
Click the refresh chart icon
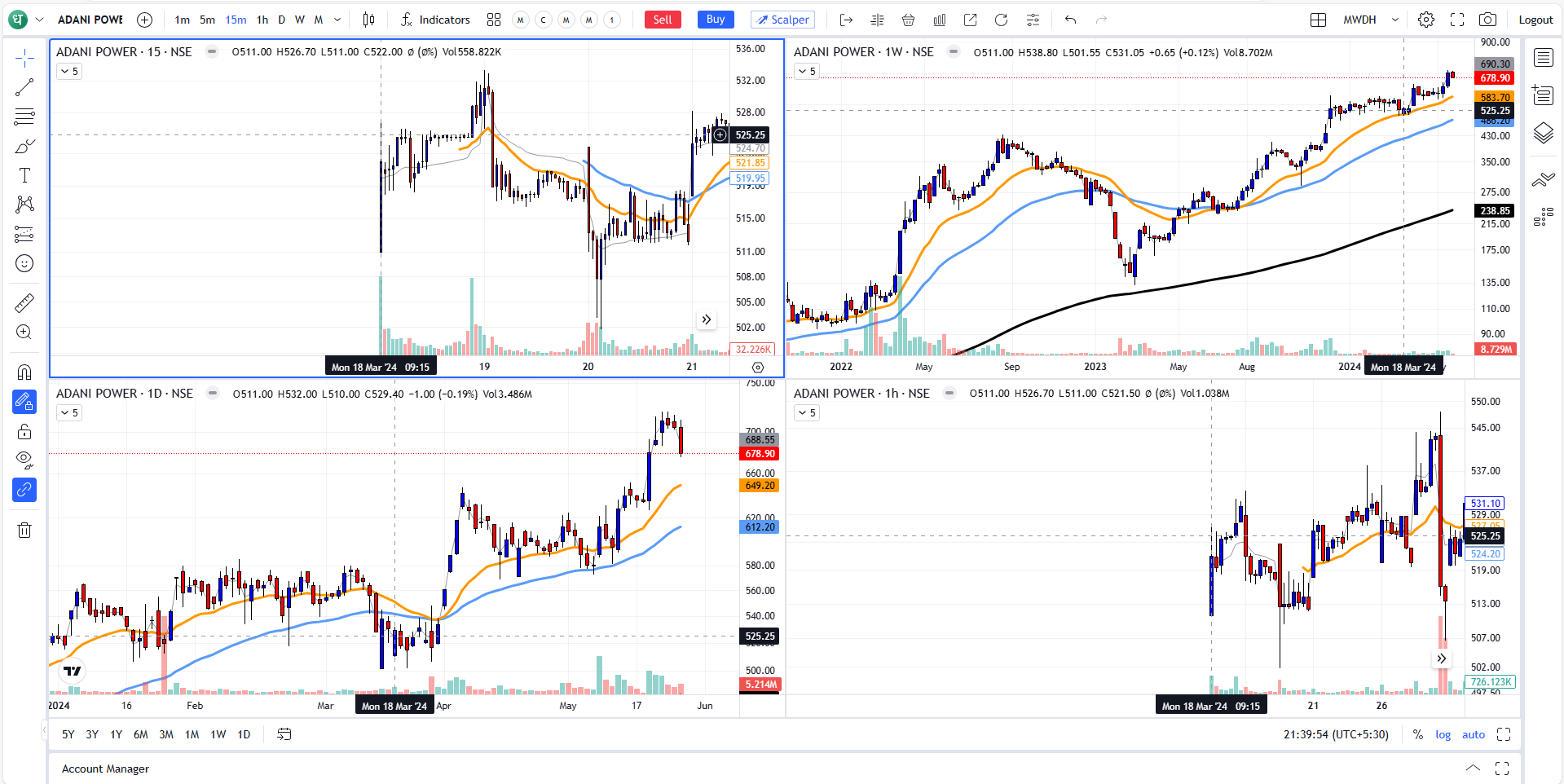coord(1001,20)
